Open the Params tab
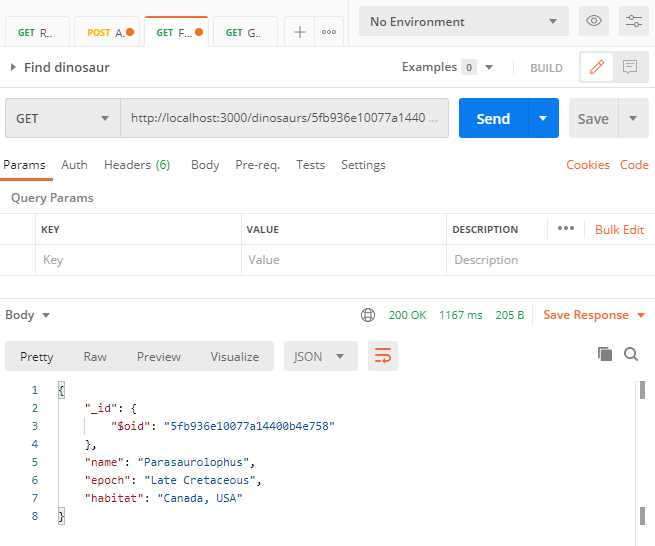This screenshot has width=655, height=546. point(24,165)
